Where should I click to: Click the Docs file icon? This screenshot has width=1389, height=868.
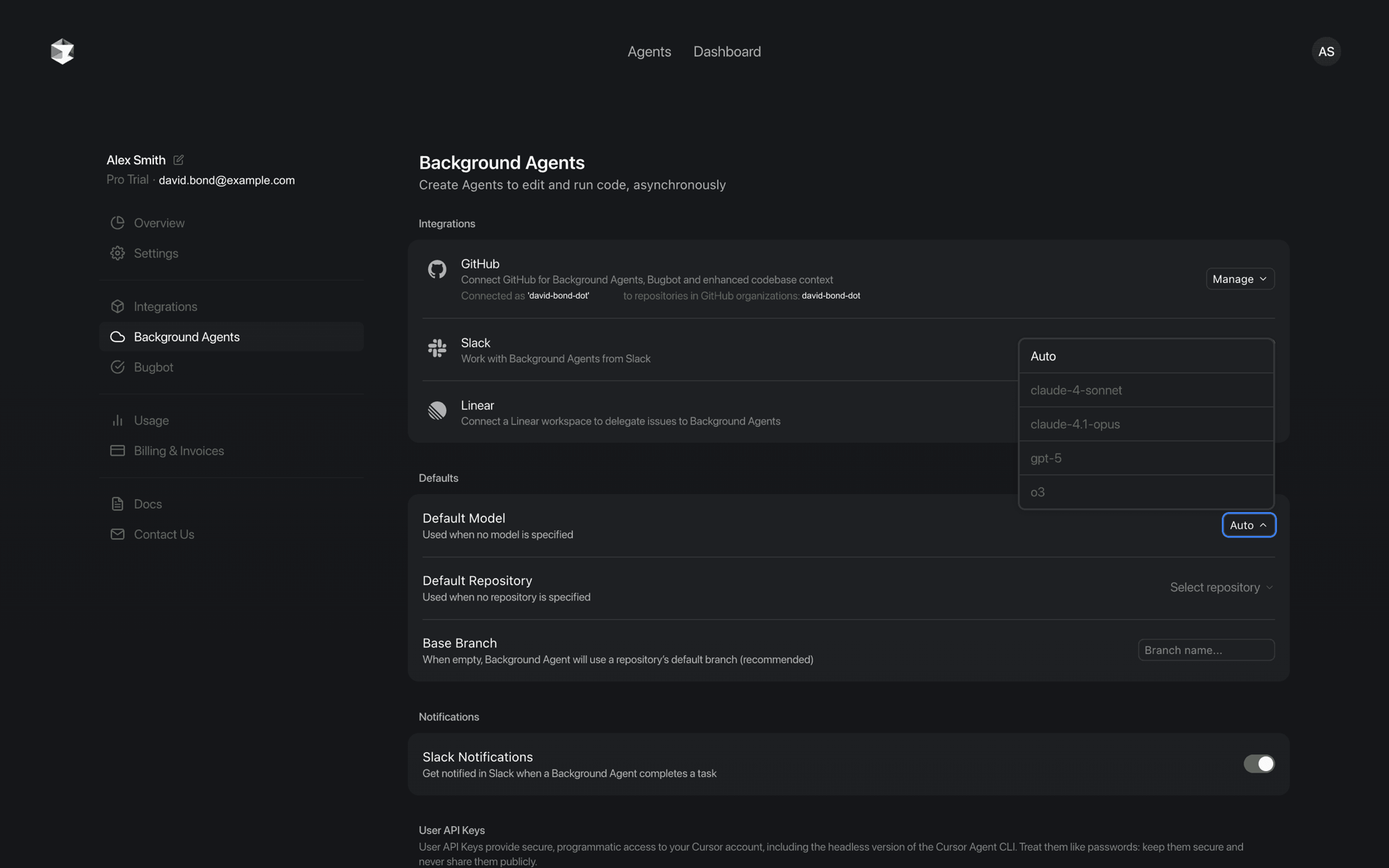point(117,504)
